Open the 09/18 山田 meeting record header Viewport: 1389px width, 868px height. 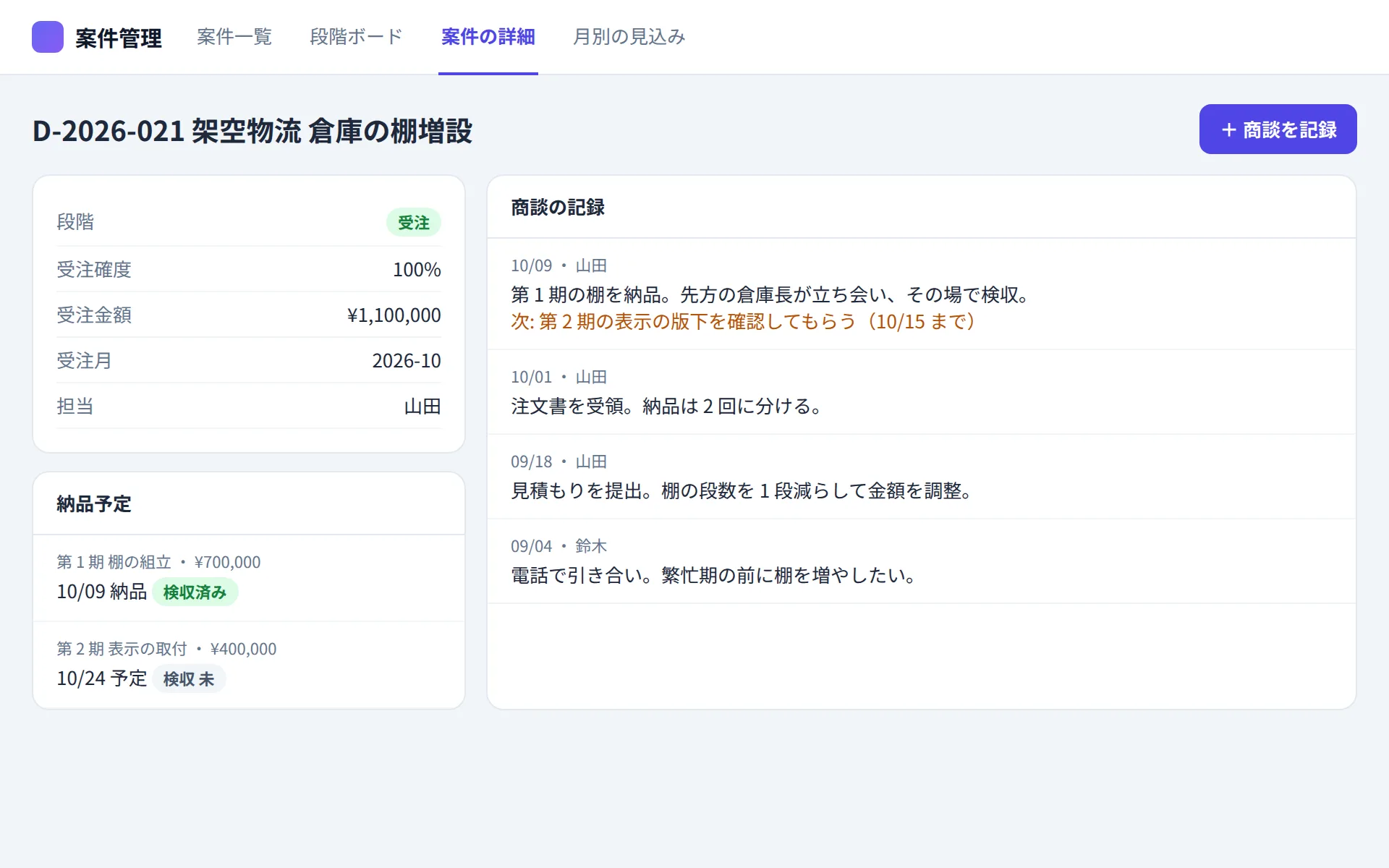558,462
